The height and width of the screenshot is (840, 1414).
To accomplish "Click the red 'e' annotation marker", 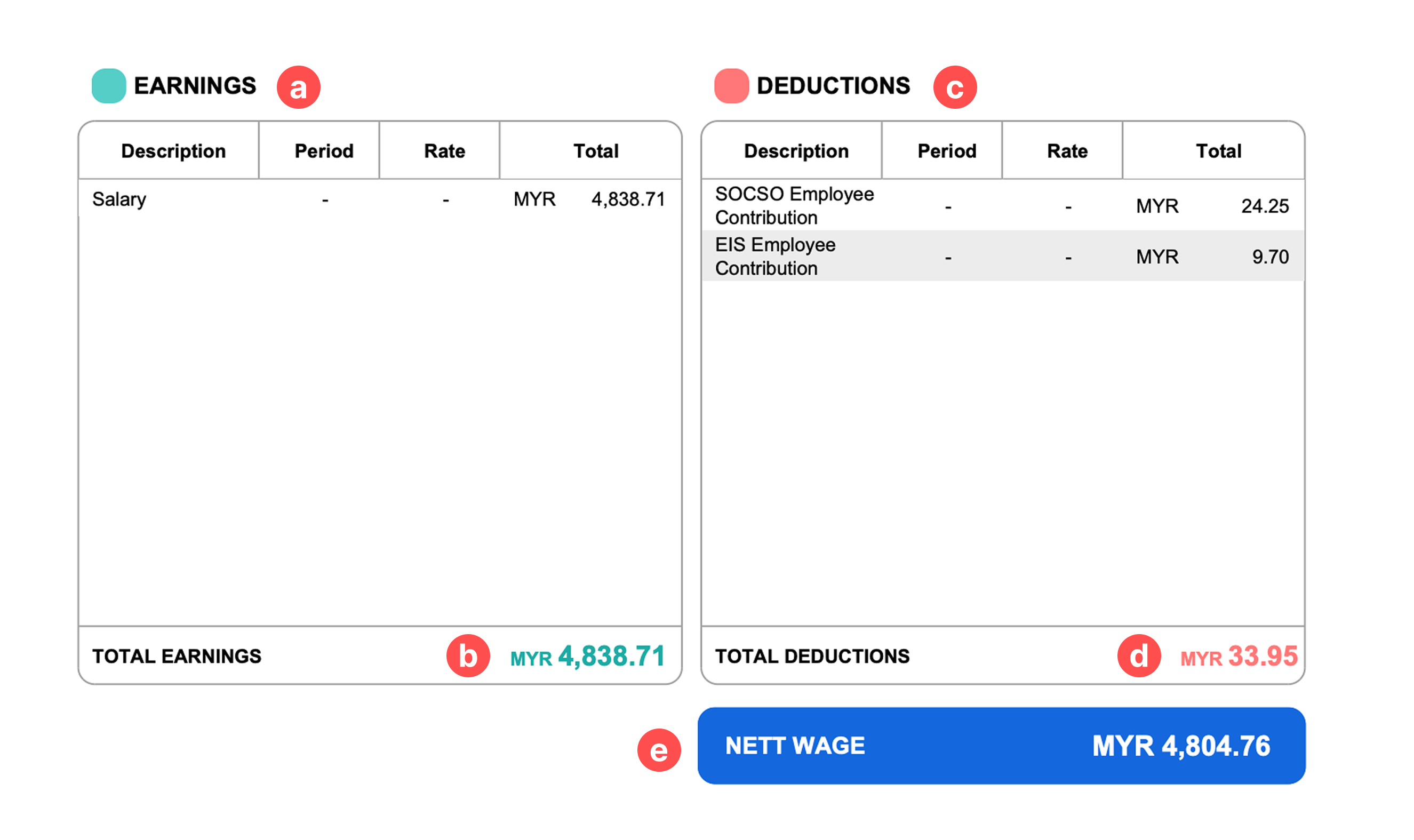I will pos(658,749).
